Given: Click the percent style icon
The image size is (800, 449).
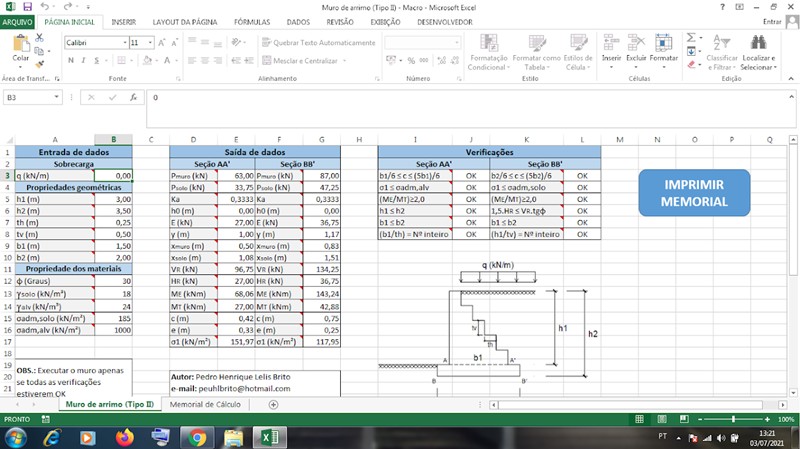Looking at the screenshot, I should (411, 60).
